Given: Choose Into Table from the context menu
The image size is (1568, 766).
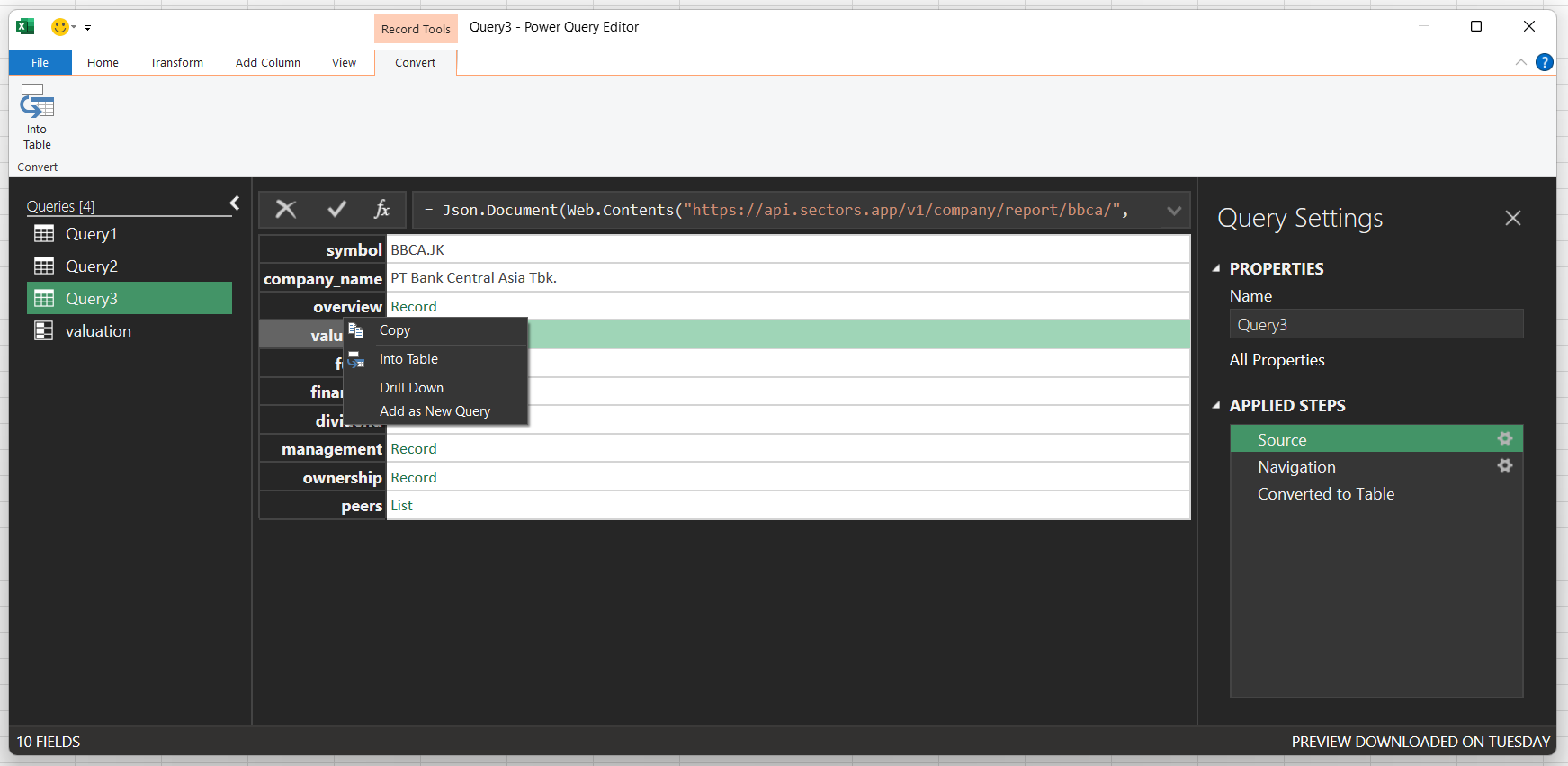Looking at the screenshot, I should [435, 359].
